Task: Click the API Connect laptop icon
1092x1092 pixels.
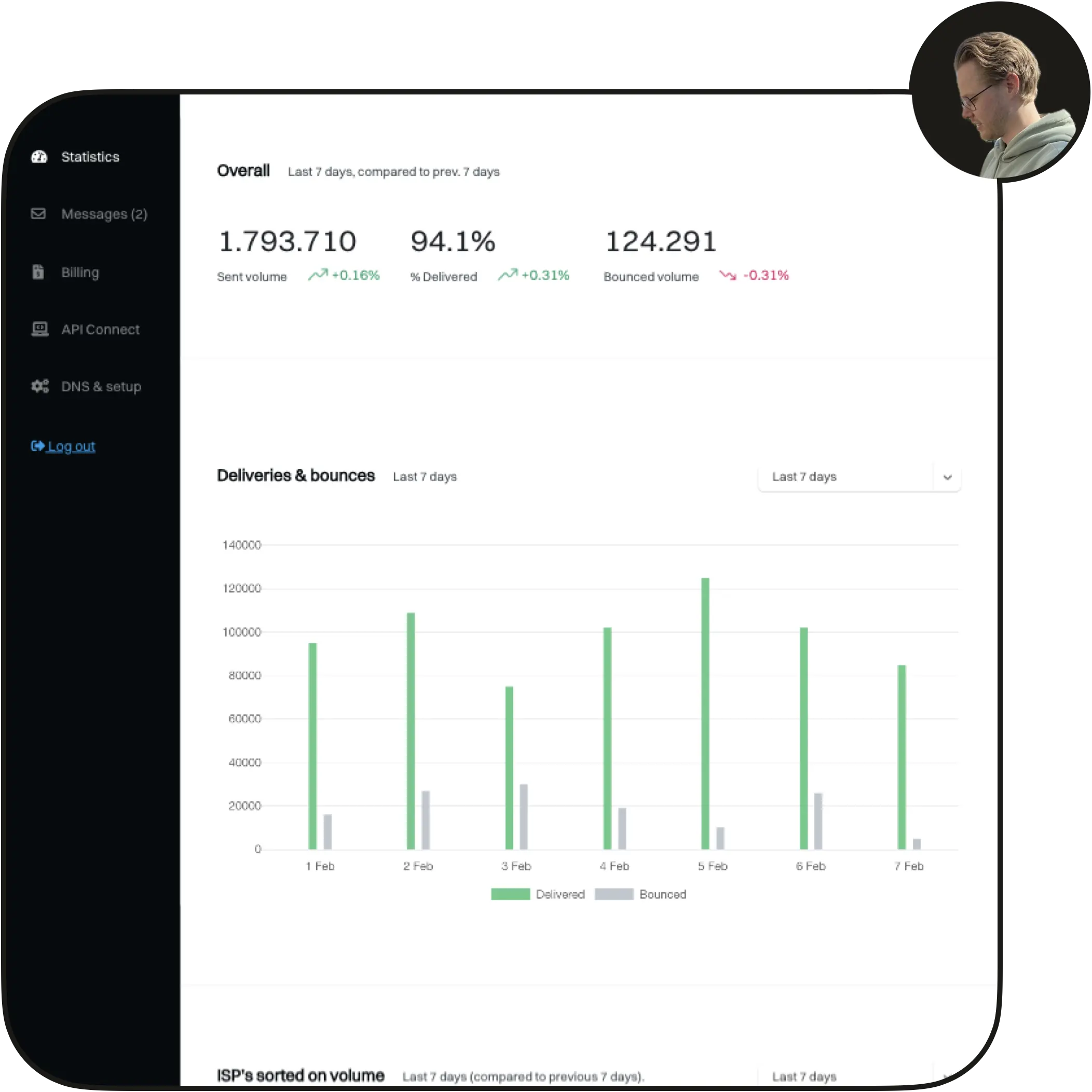Action: tap(39, 329)
